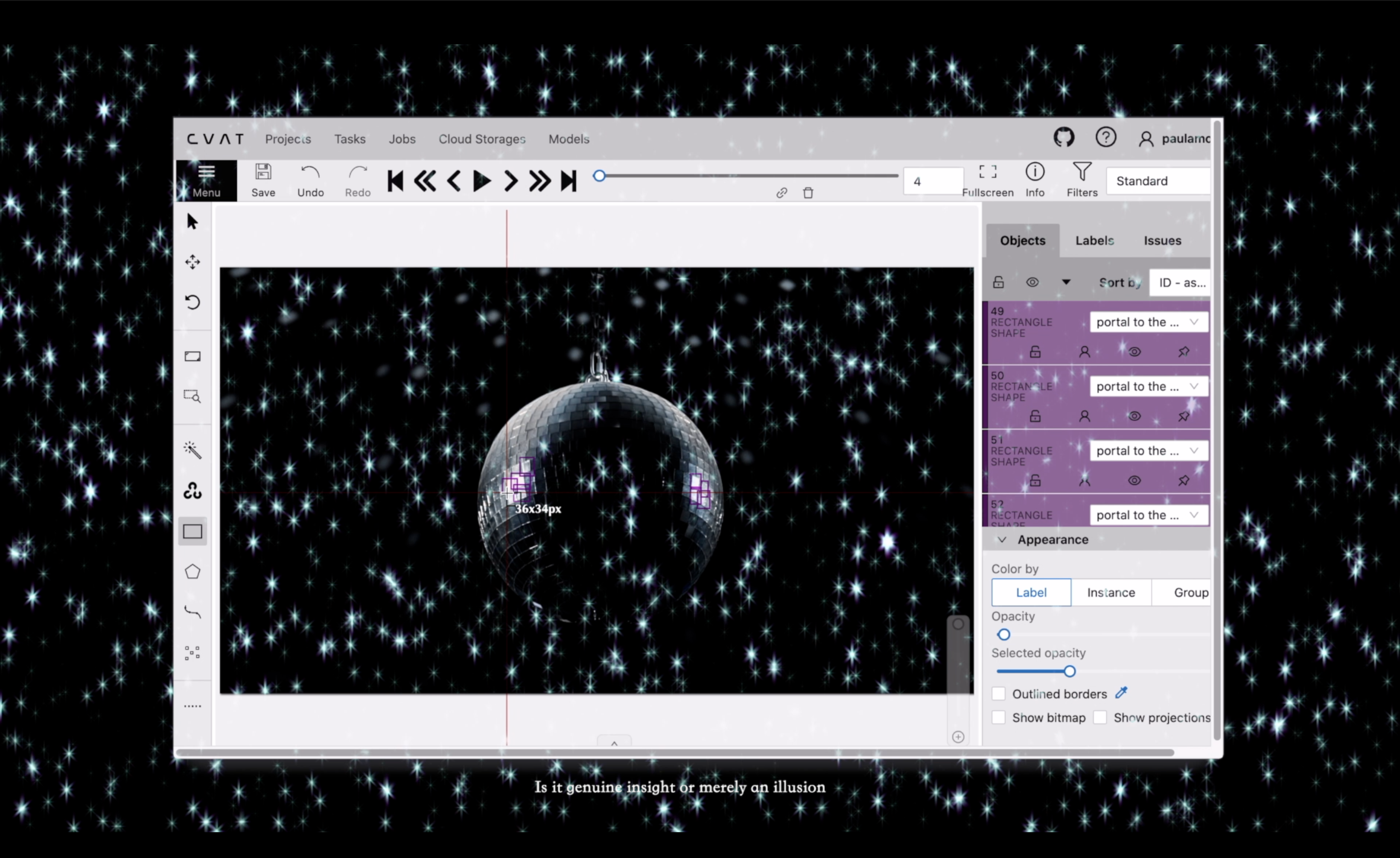The width and height of the screenshot is (1400, 858).
Task: Hide object 49 with its eye icon
Action: click(1134, 352)
